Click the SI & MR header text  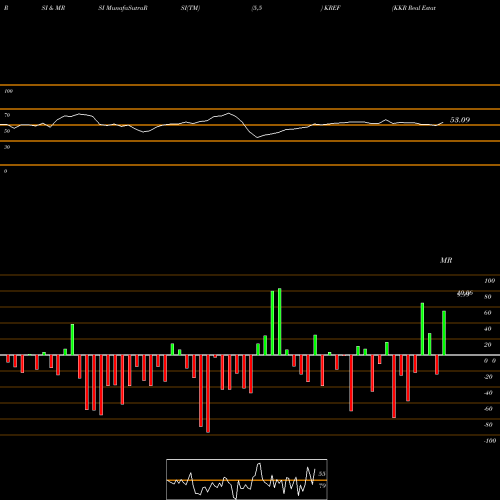point(53,8)
